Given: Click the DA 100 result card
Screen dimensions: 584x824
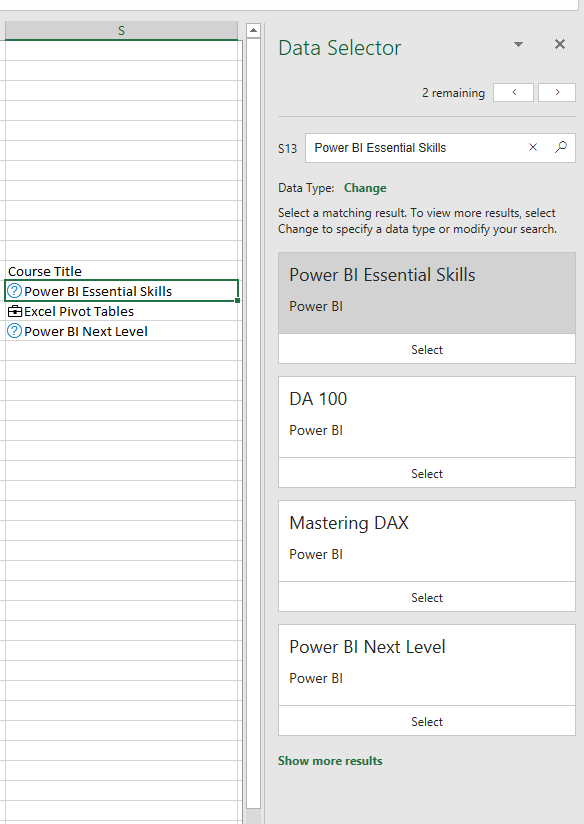Looking at the screenshot, I should point(426,415).
